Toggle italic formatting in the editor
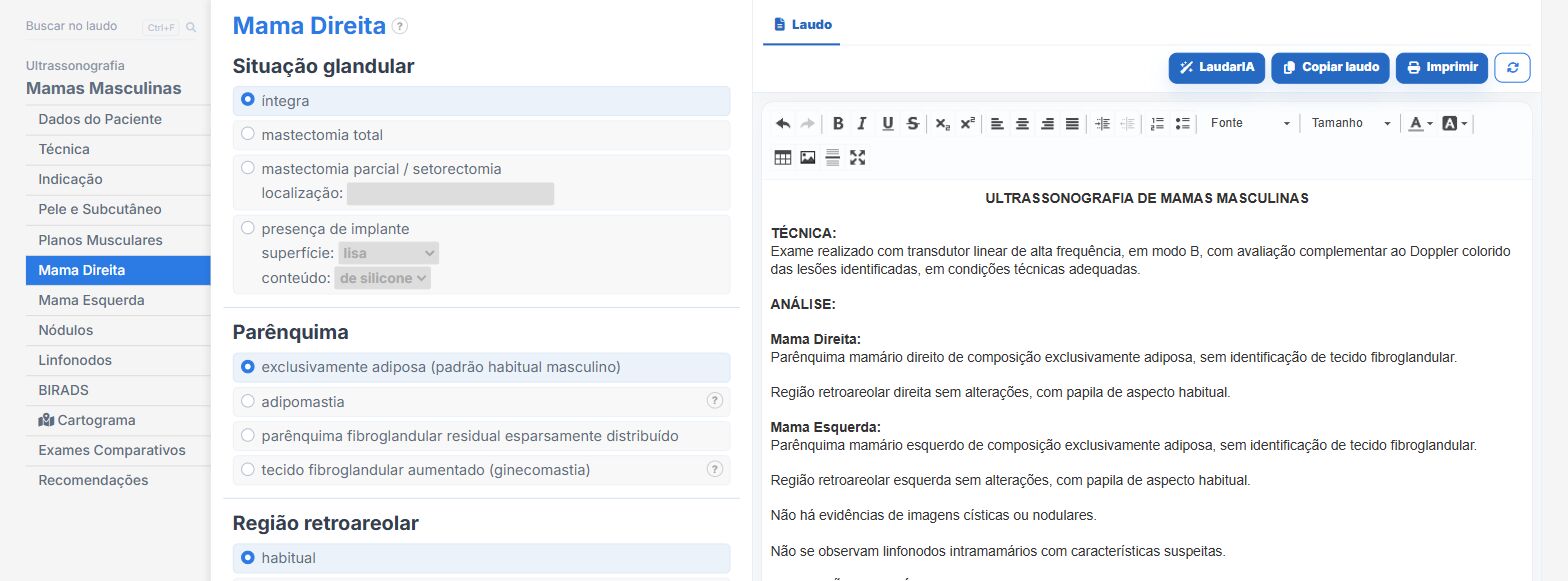Image resolution: width=1568 pixels, height=581 pixels. click(x=862, y=123)
